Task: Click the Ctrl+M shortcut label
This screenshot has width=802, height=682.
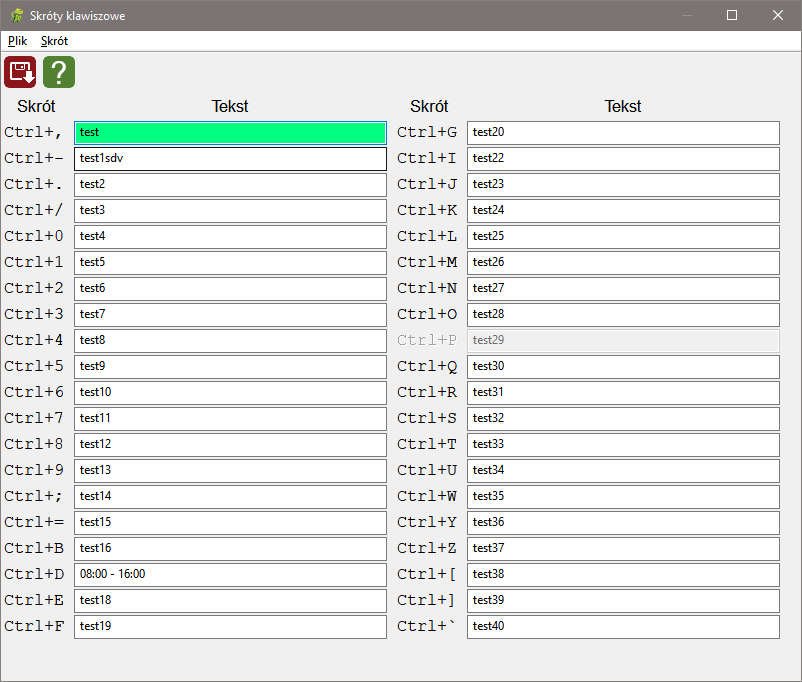Action: tap(427, 262)
